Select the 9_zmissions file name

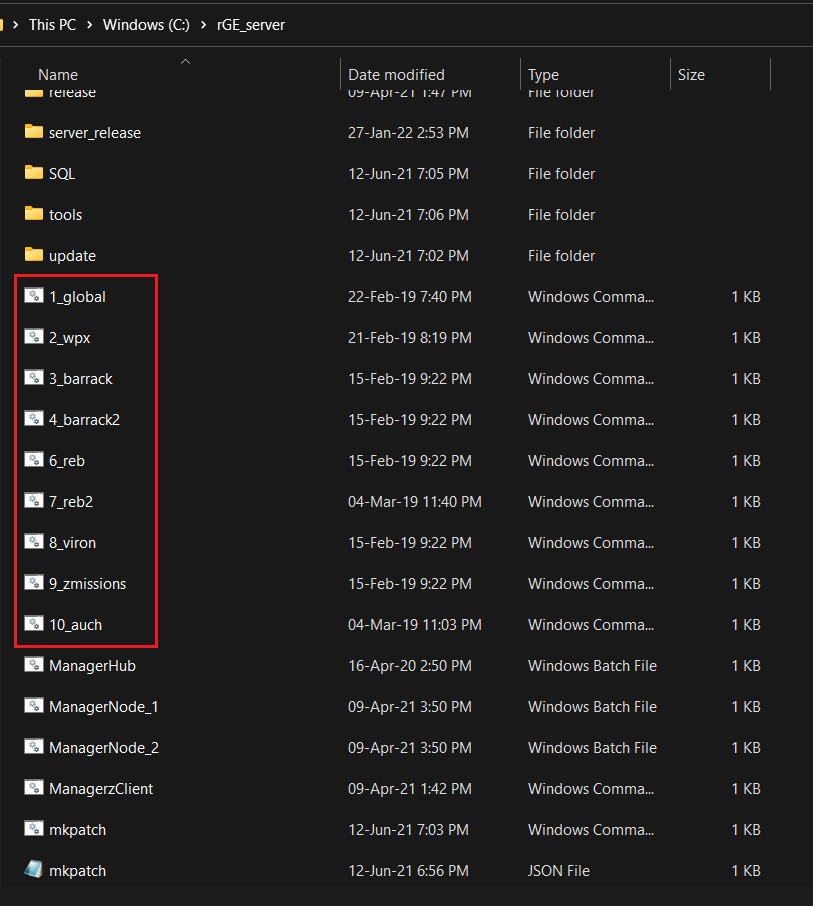[87, 583]
